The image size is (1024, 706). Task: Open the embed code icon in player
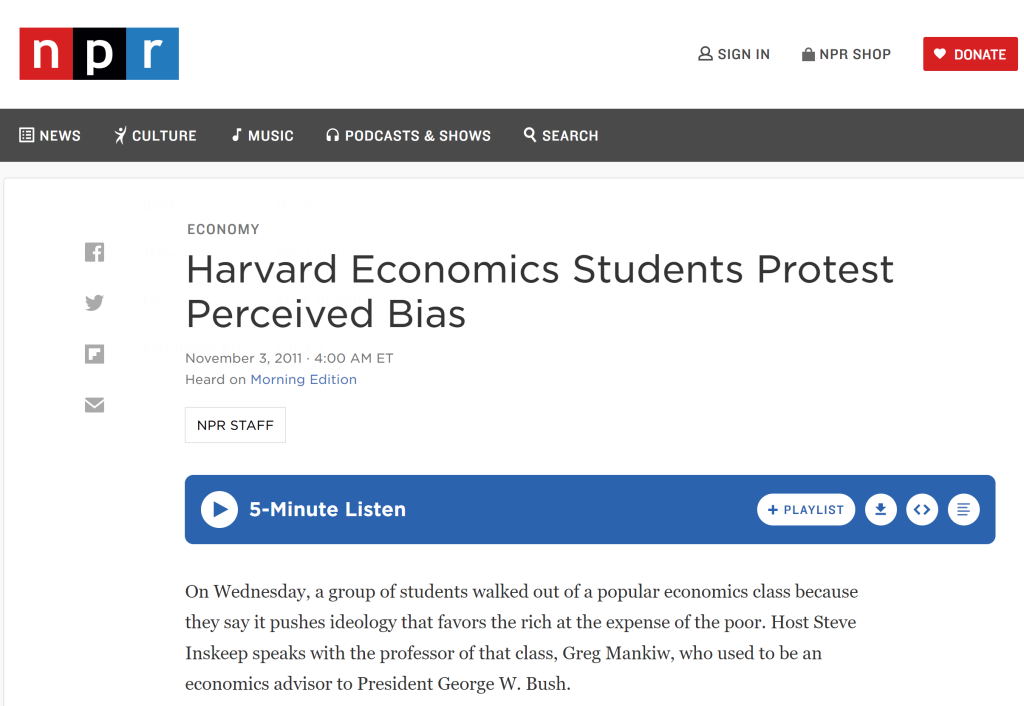point(922,509)
